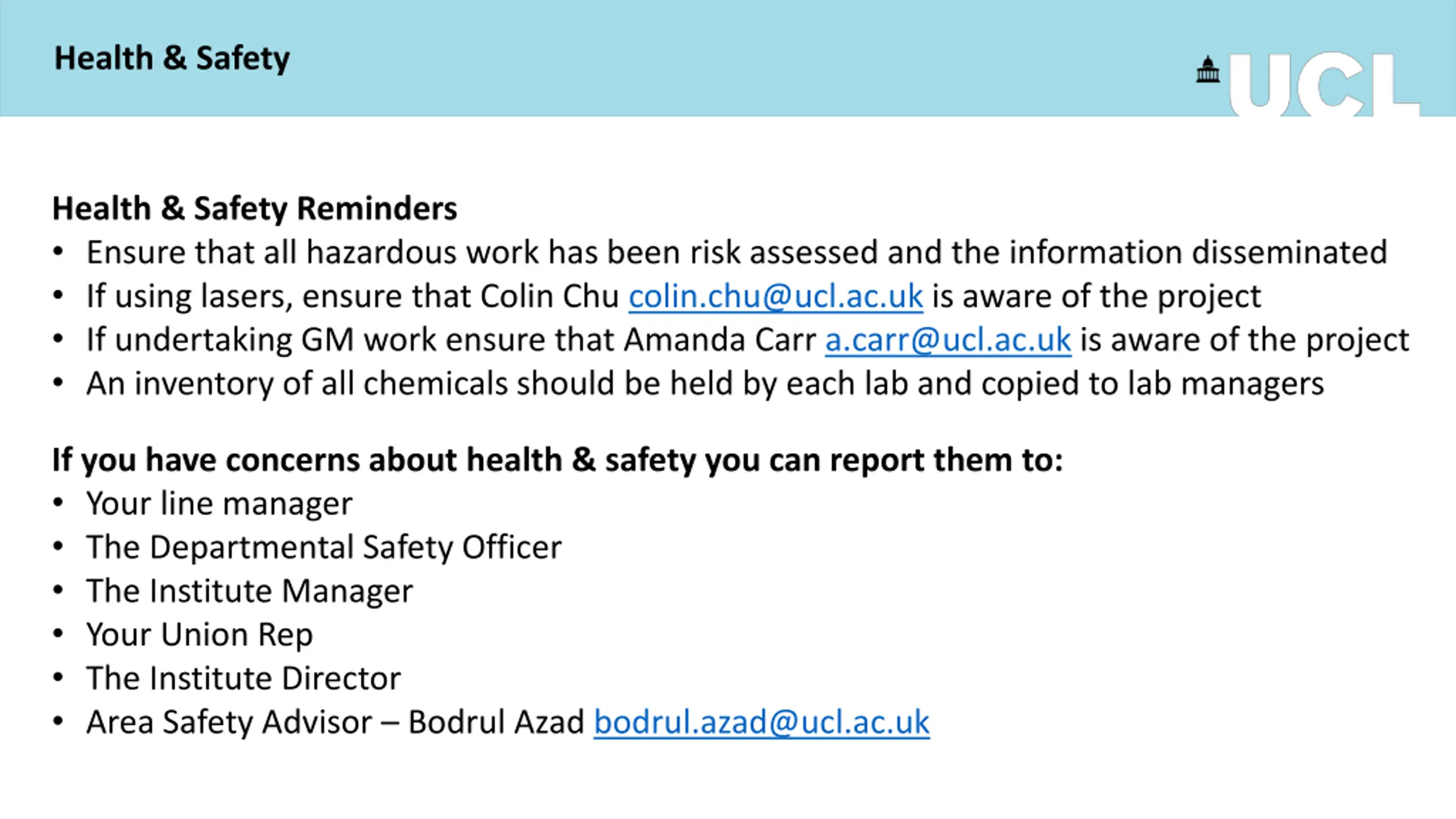Click the "Your Union Rep" bullet

click(200, 635)
